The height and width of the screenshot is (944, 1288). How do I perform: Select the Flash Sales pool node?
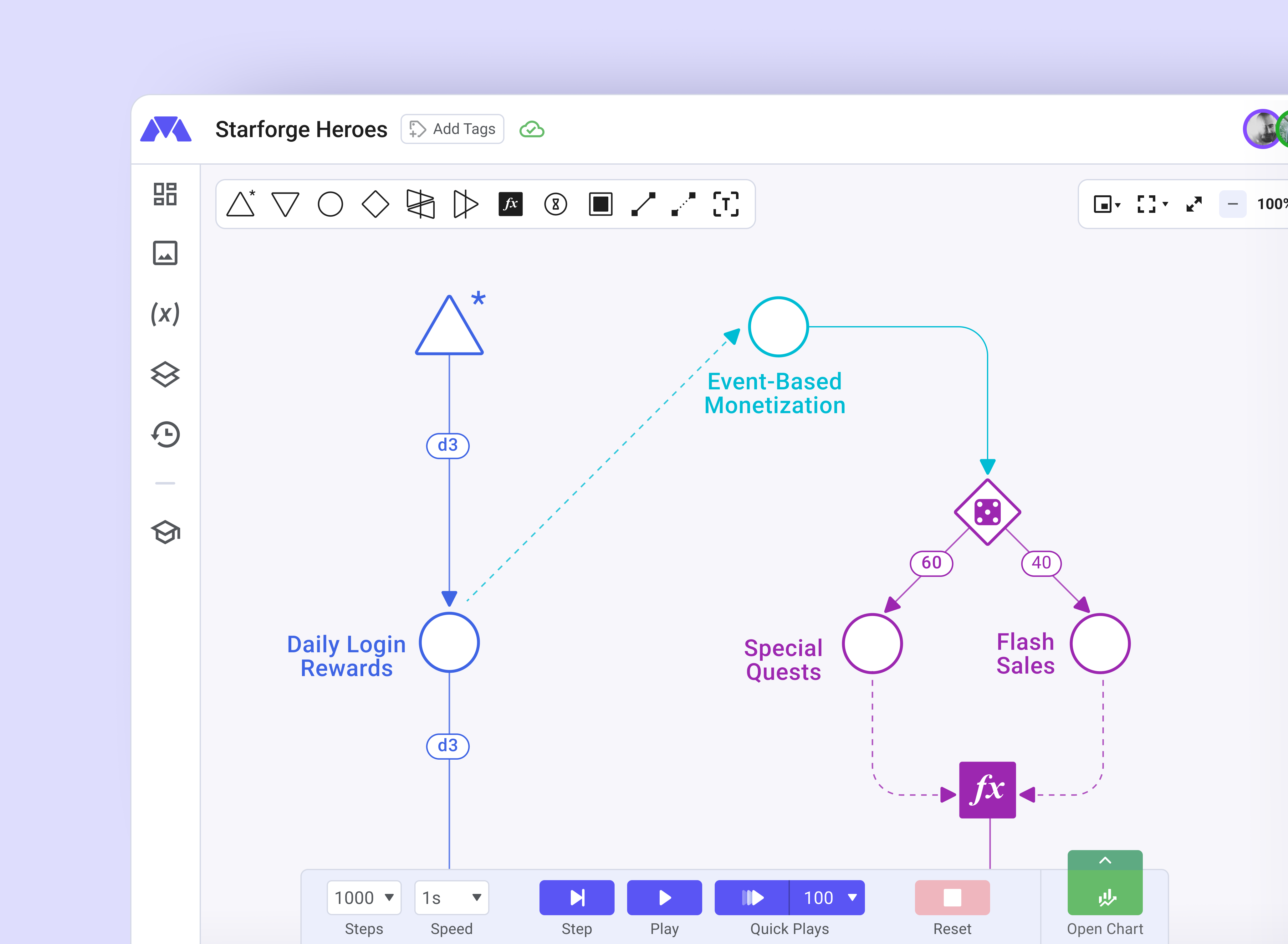(x=1100, y=644)
